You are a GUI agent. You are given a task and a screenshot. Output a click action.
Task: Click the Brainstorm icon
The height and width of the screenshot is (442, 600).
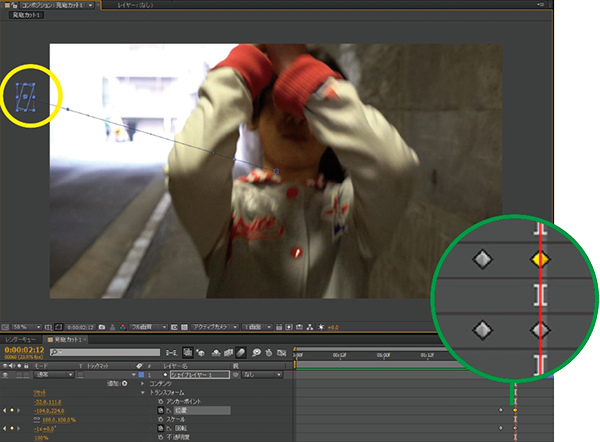[x=256, y=352]
